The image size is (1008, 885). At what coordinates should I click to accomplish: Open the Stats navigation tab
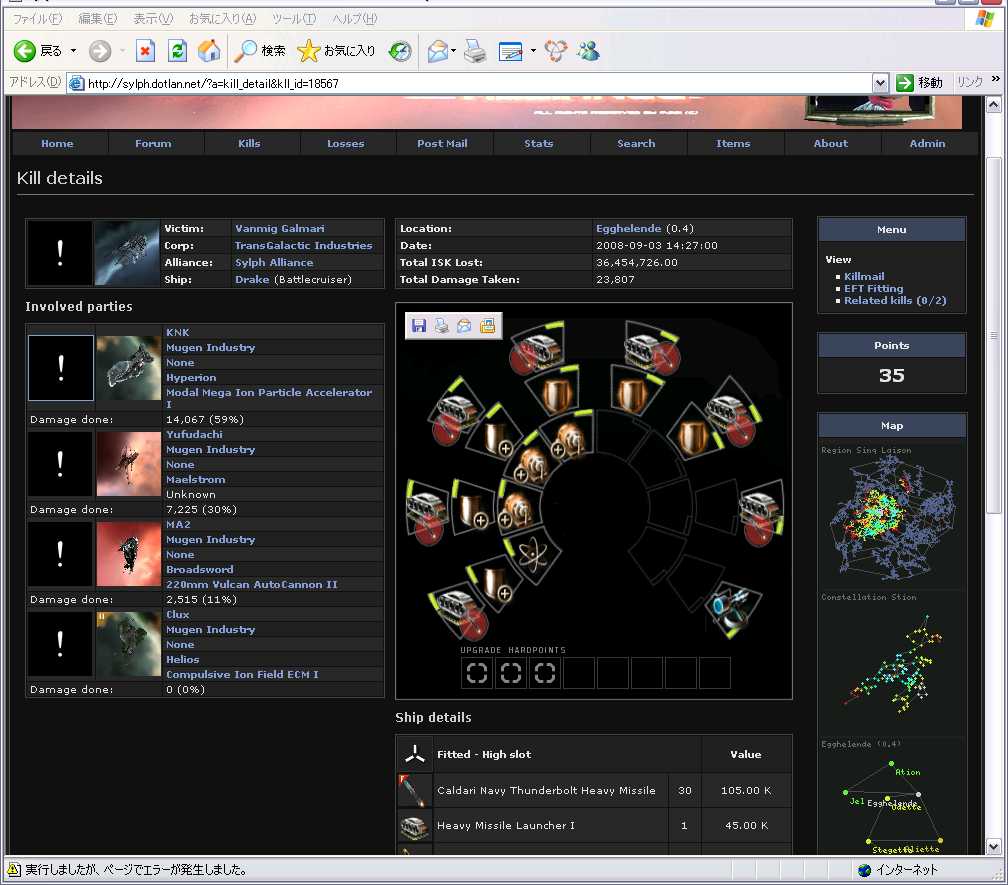[539, 143]
